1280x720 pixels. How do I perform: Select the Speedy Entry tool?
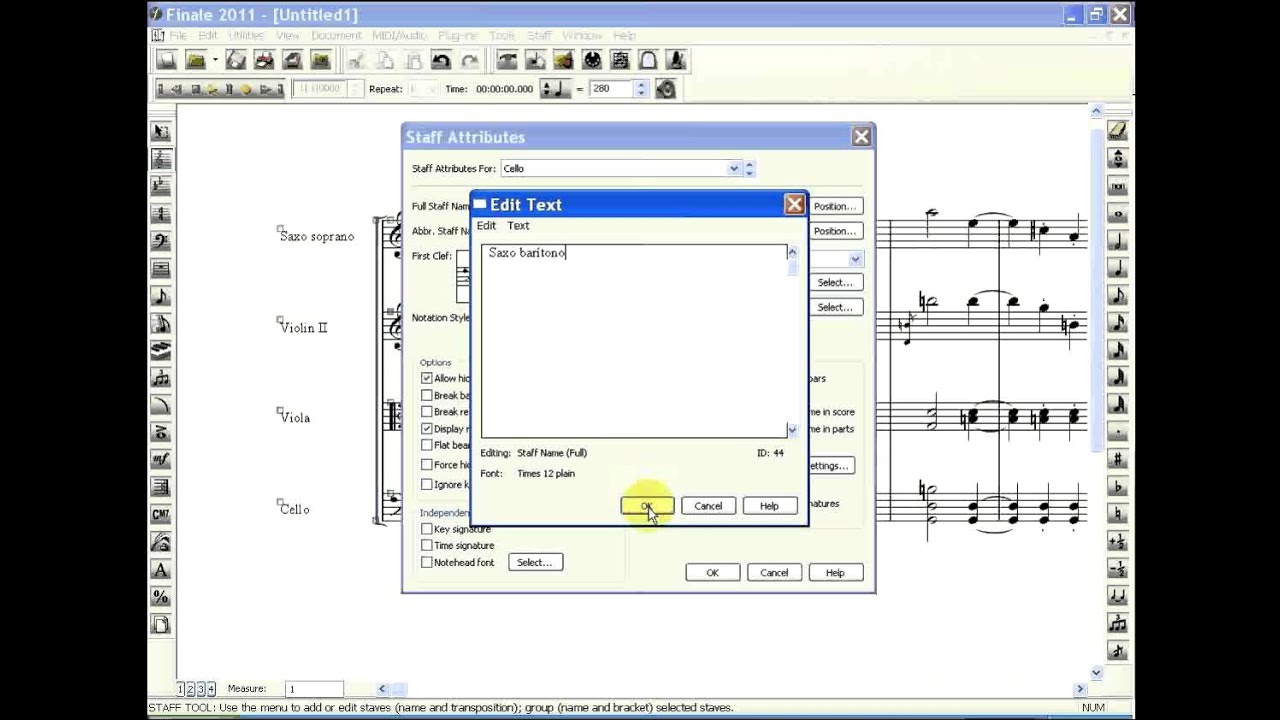pyautogui.click(x=160, y=323)
